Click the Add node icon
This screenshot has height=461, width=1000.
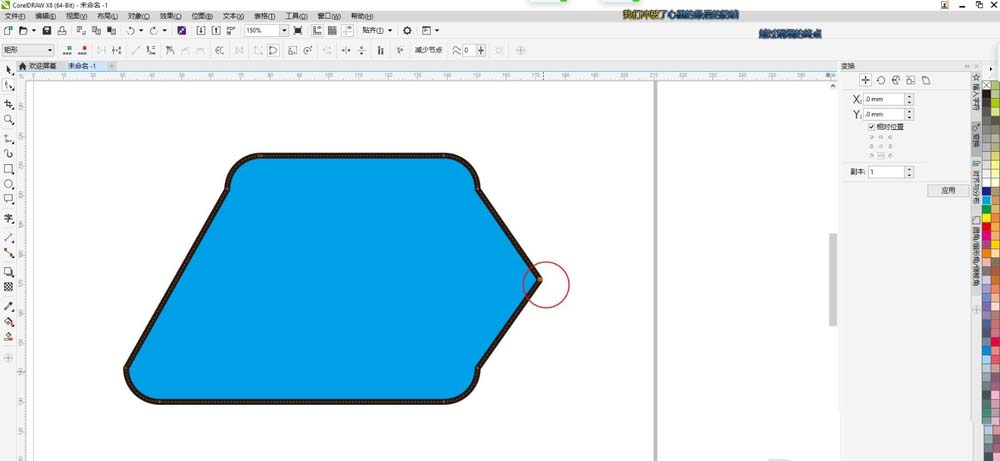[68, 50]
